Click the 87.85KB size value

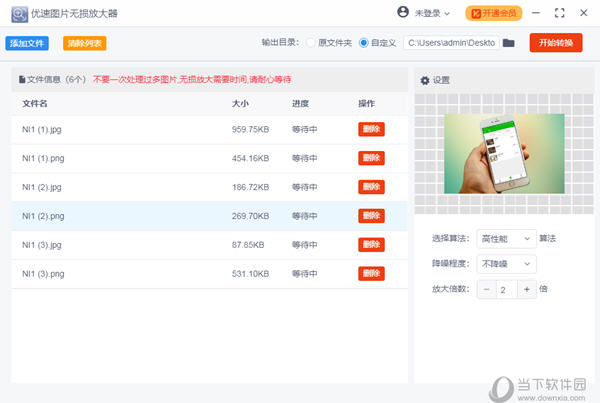248,245
